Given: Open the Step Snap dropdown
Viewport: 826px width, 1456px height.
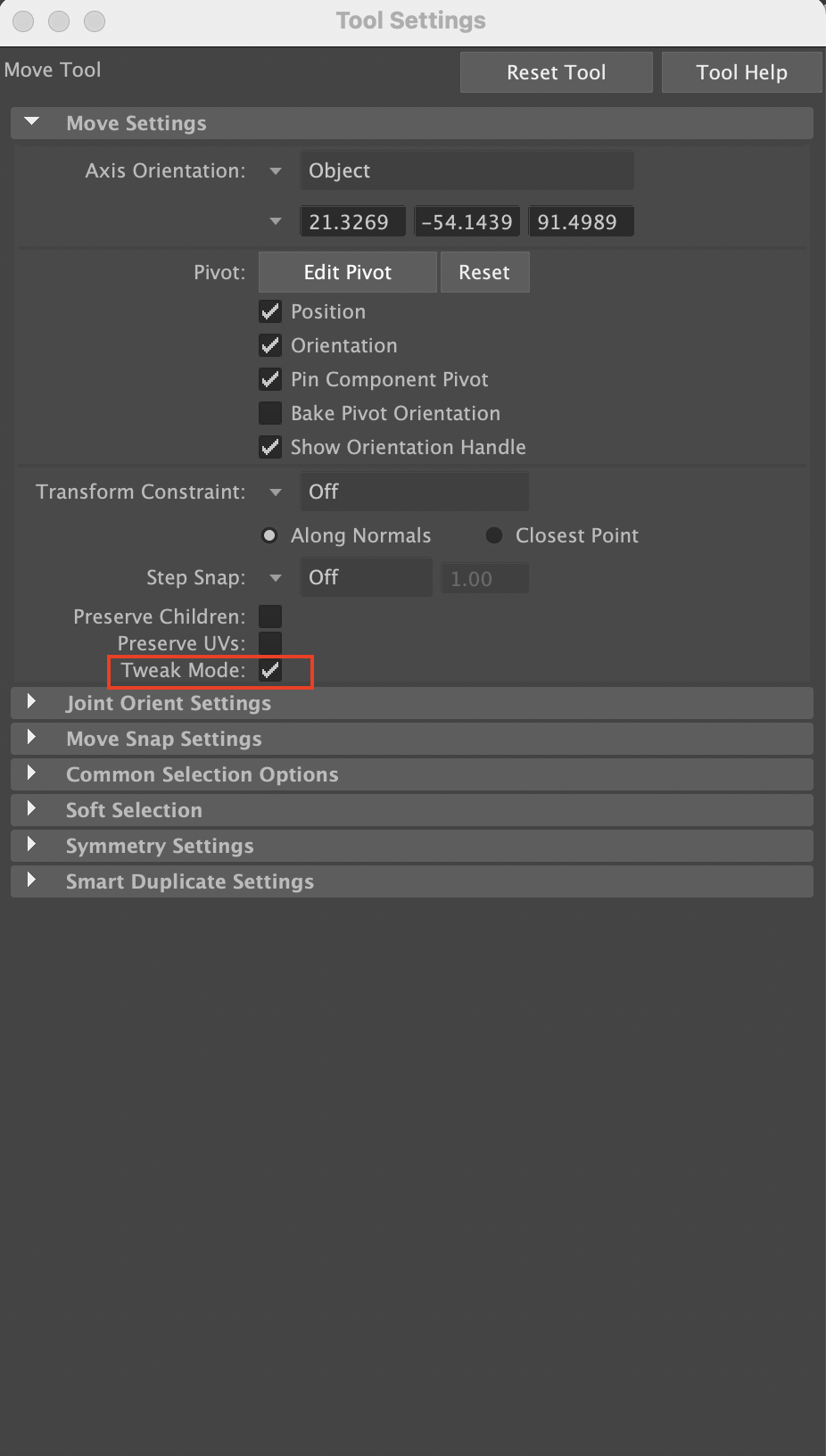Looking at the screenshot, I should [x=274, y=577].
